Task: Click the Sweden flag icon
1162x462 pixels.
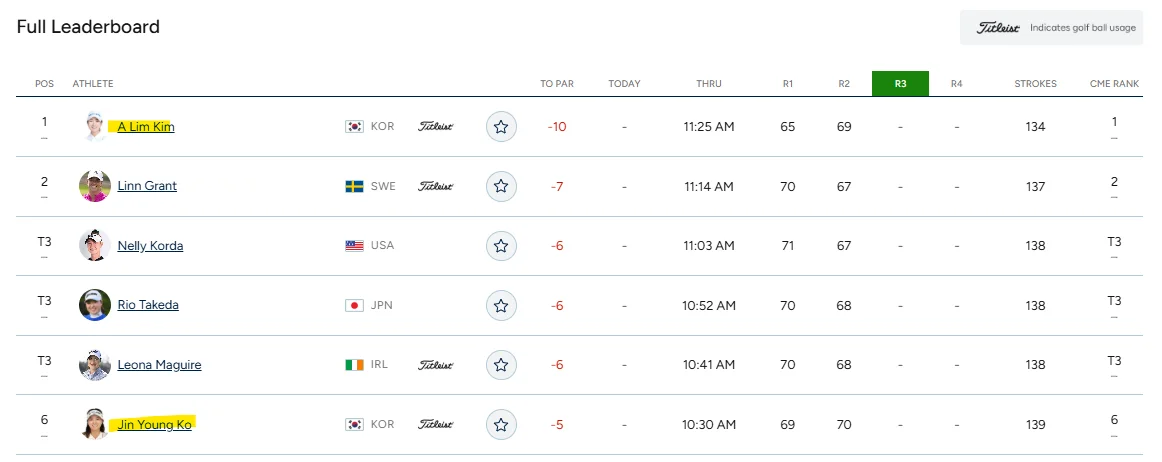Action: click(x=354, y=186)
